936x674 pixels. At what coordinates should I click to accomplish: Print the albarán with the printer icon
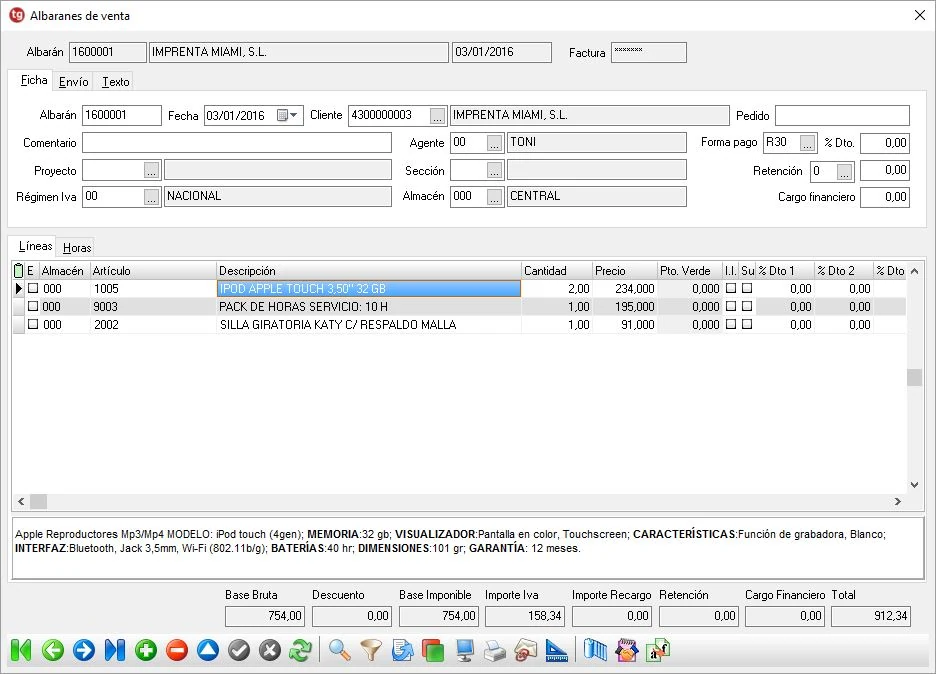tap(495, 650)
